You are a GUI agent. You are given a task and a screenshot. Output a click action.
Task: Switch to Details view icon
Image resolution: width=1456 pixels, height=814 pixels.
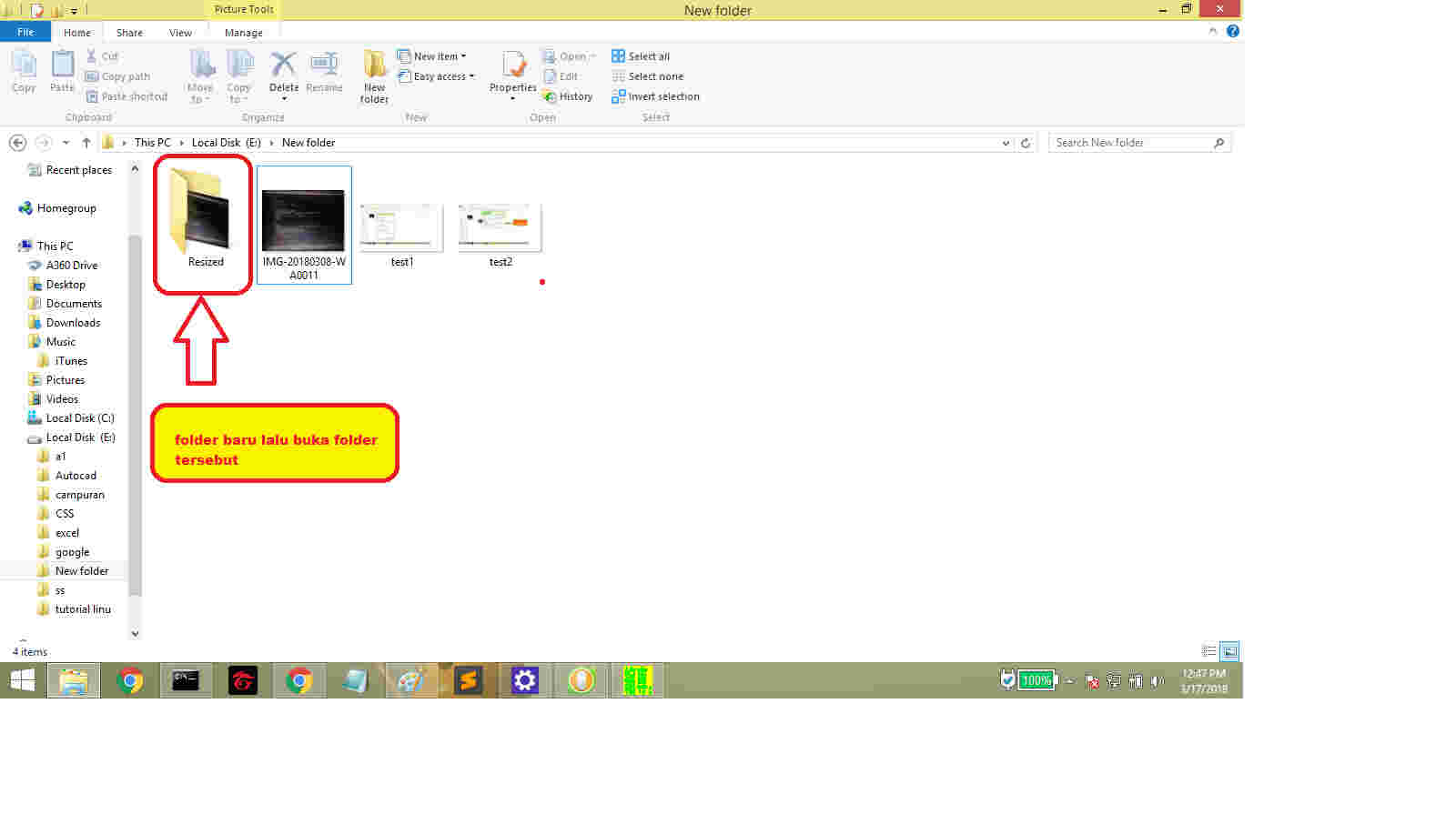pos(1208,651)
